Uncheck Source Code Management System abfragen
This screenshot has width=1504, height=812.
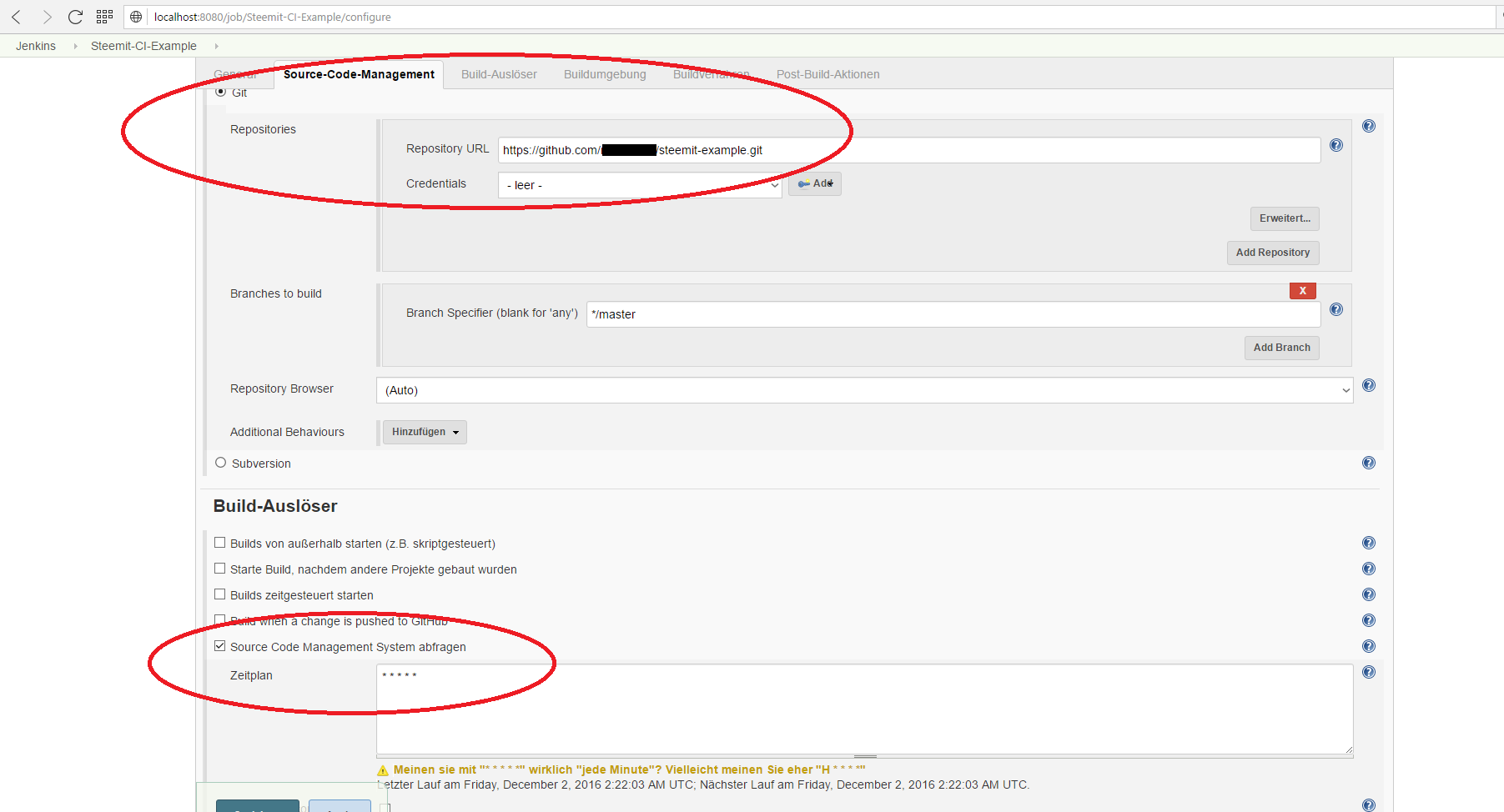tap(219, 646)
